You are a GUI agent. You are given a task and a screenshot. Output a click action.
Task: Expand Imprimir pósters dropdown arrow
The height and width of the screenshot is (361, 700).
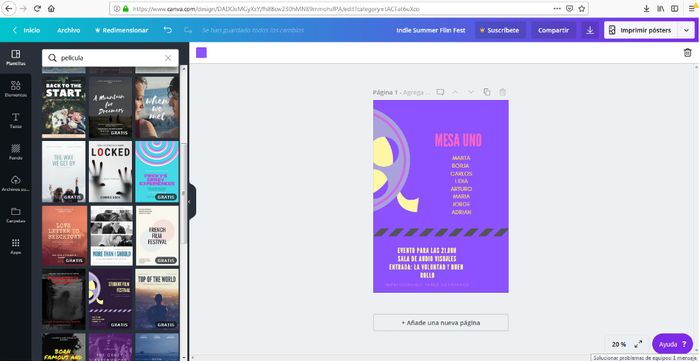click(686, 30)
